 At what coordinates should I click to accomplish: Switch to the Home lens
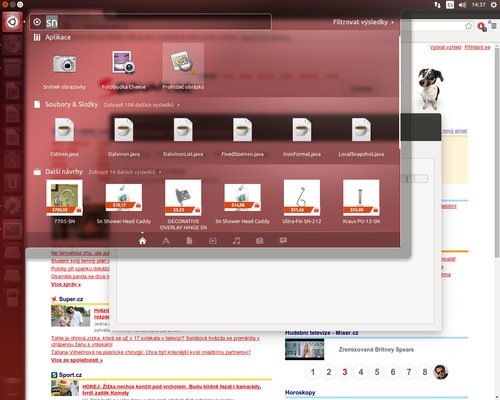(x=142, y=241)
